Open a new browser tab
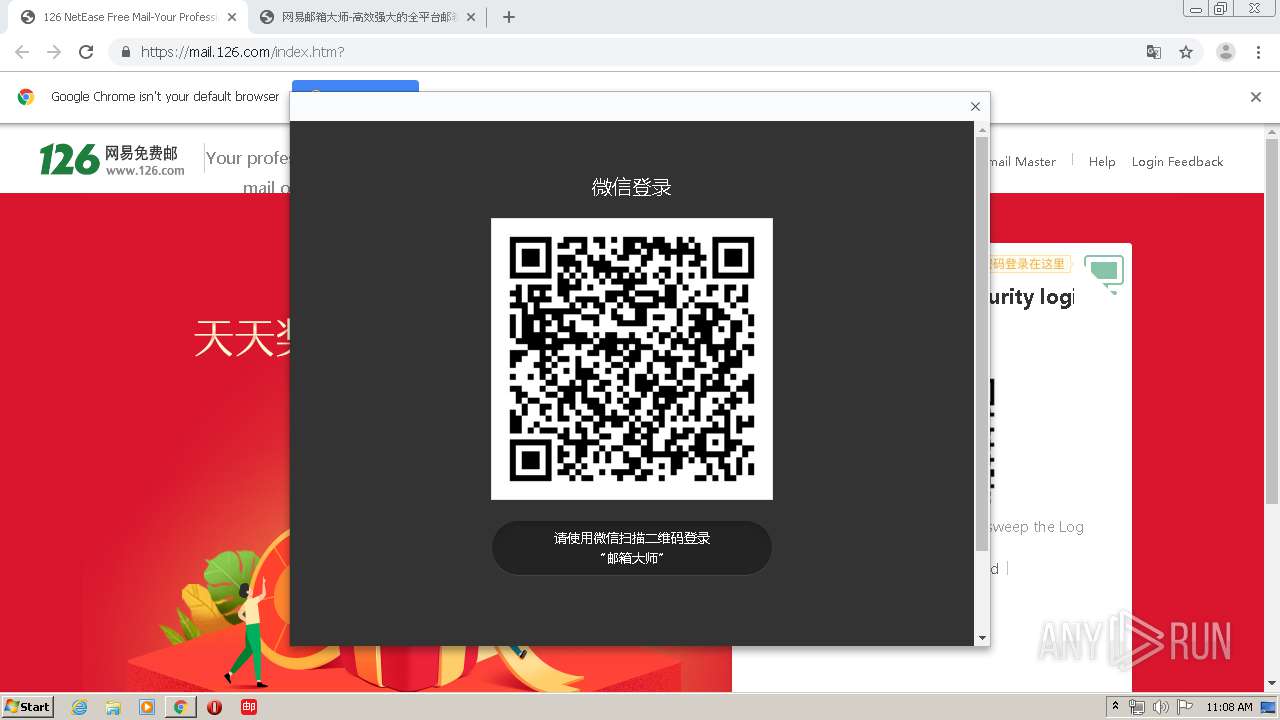Image resolution: width=1280 pixels, height=720 pixels. [508, 17]
